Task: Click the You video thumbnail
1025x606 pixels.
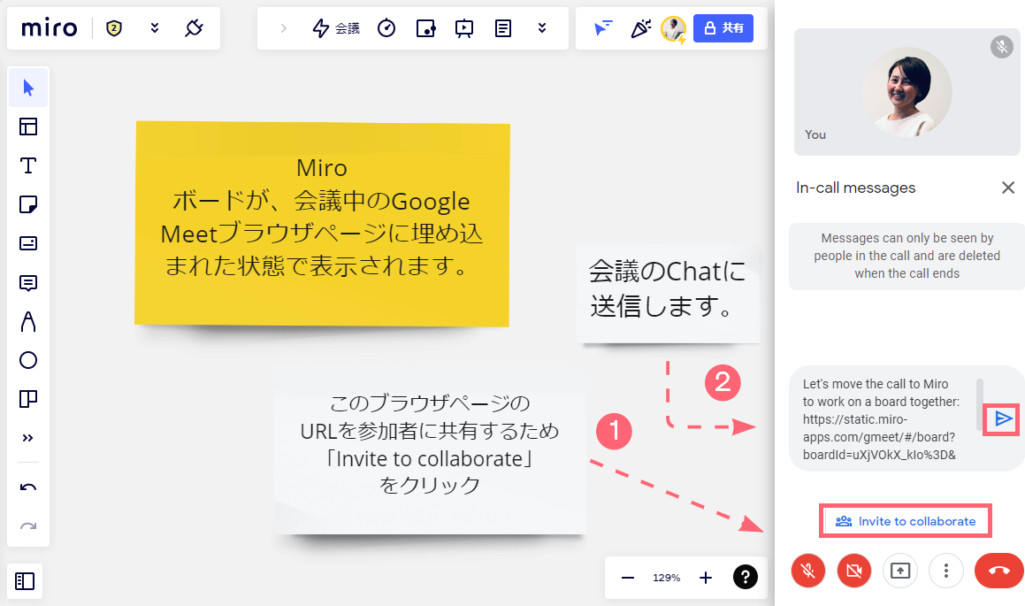Action: (x=907, y=92)
